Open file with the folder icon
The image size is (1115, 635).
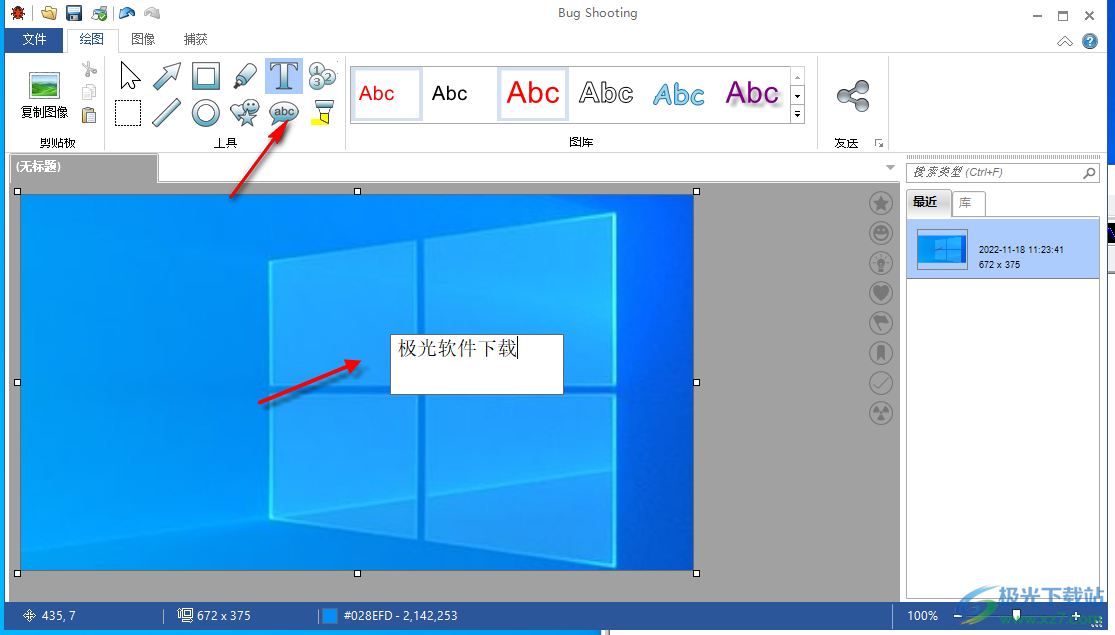(48, 13)
